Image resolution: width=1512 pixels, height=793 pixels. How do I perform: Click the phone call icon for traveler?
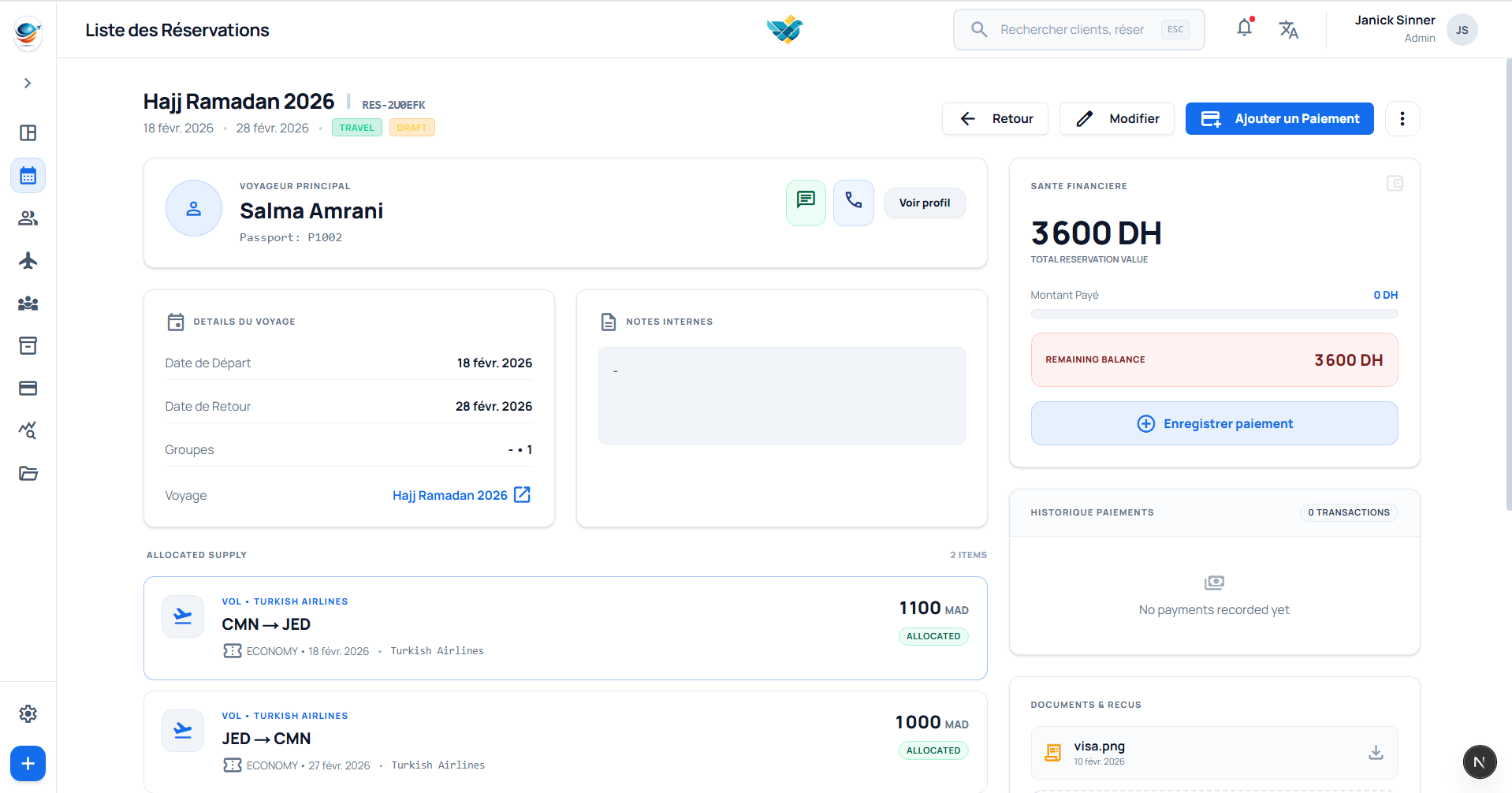(853, 203)
